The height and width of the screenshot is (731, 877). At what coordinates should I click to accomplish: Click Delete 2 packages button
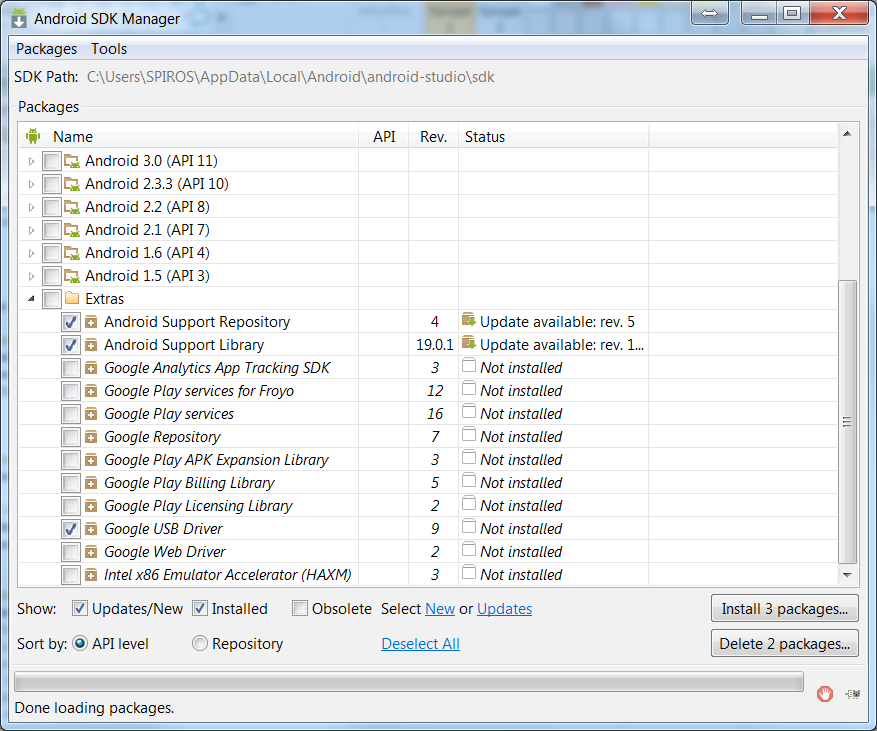(785, 644)
